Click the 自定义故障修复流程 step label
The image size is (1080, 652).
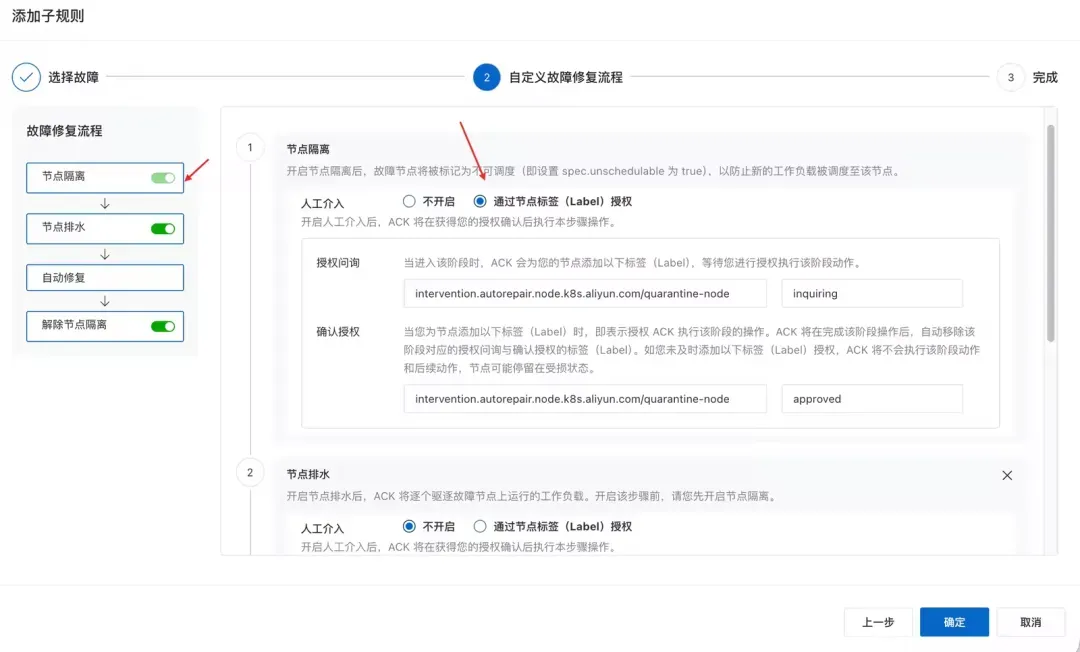click(565, 77)
